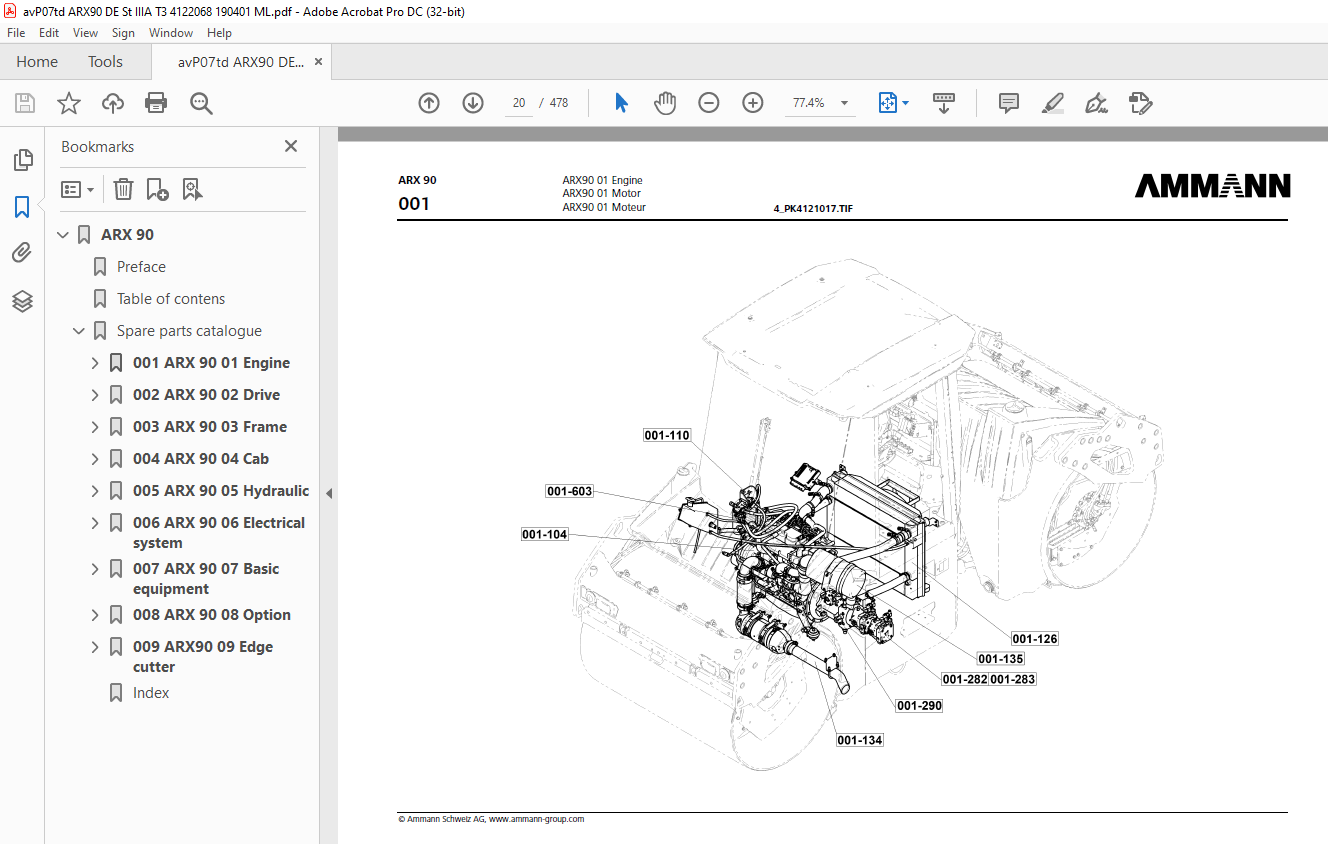The width and height of the screenshot is (1328, 844).
Task: Switch to the Home tab
Action: [37, 62]
